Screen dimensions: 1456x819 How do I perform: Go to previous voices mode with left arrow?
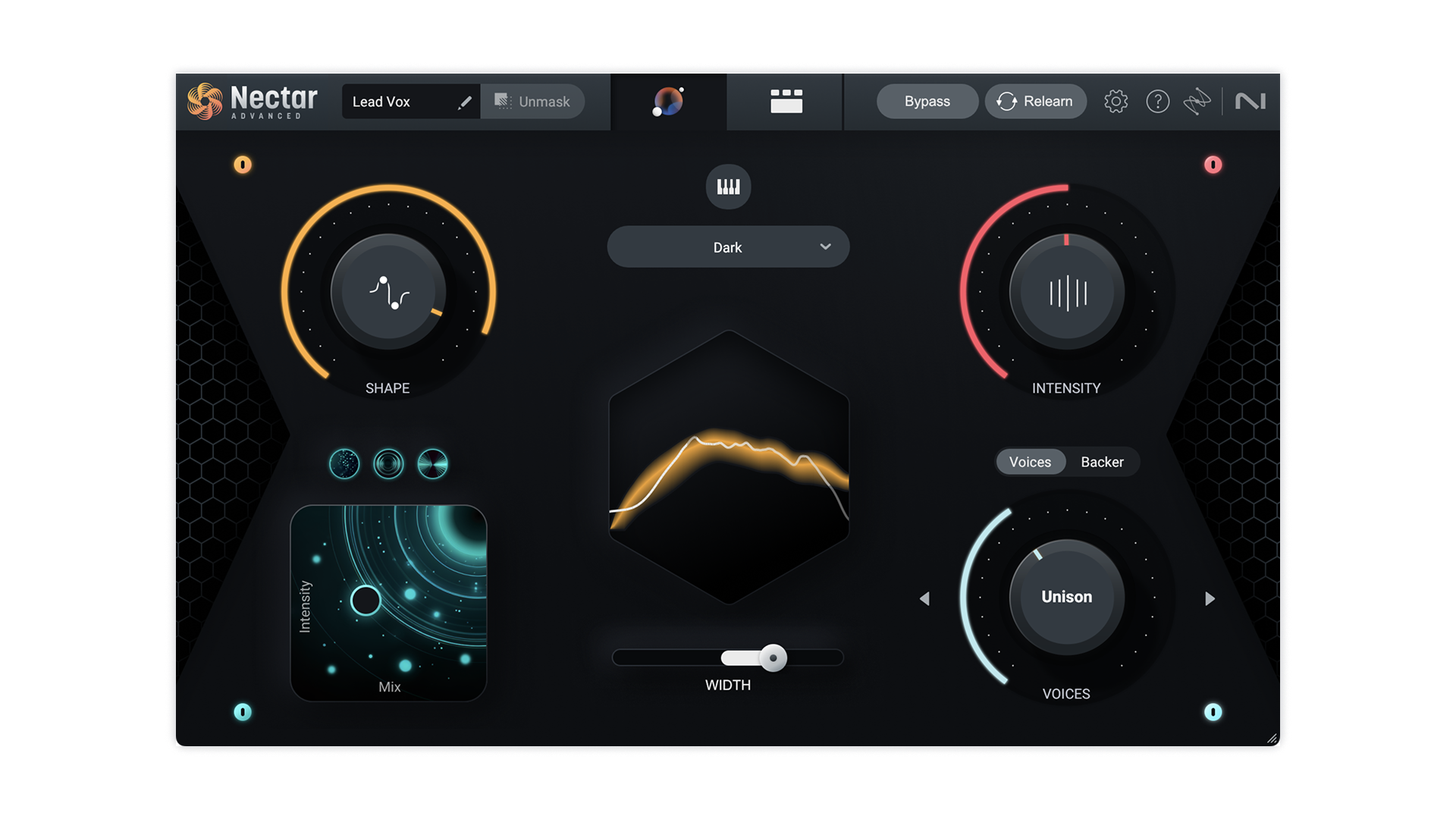pyautogui.click(x=924, y=599)
